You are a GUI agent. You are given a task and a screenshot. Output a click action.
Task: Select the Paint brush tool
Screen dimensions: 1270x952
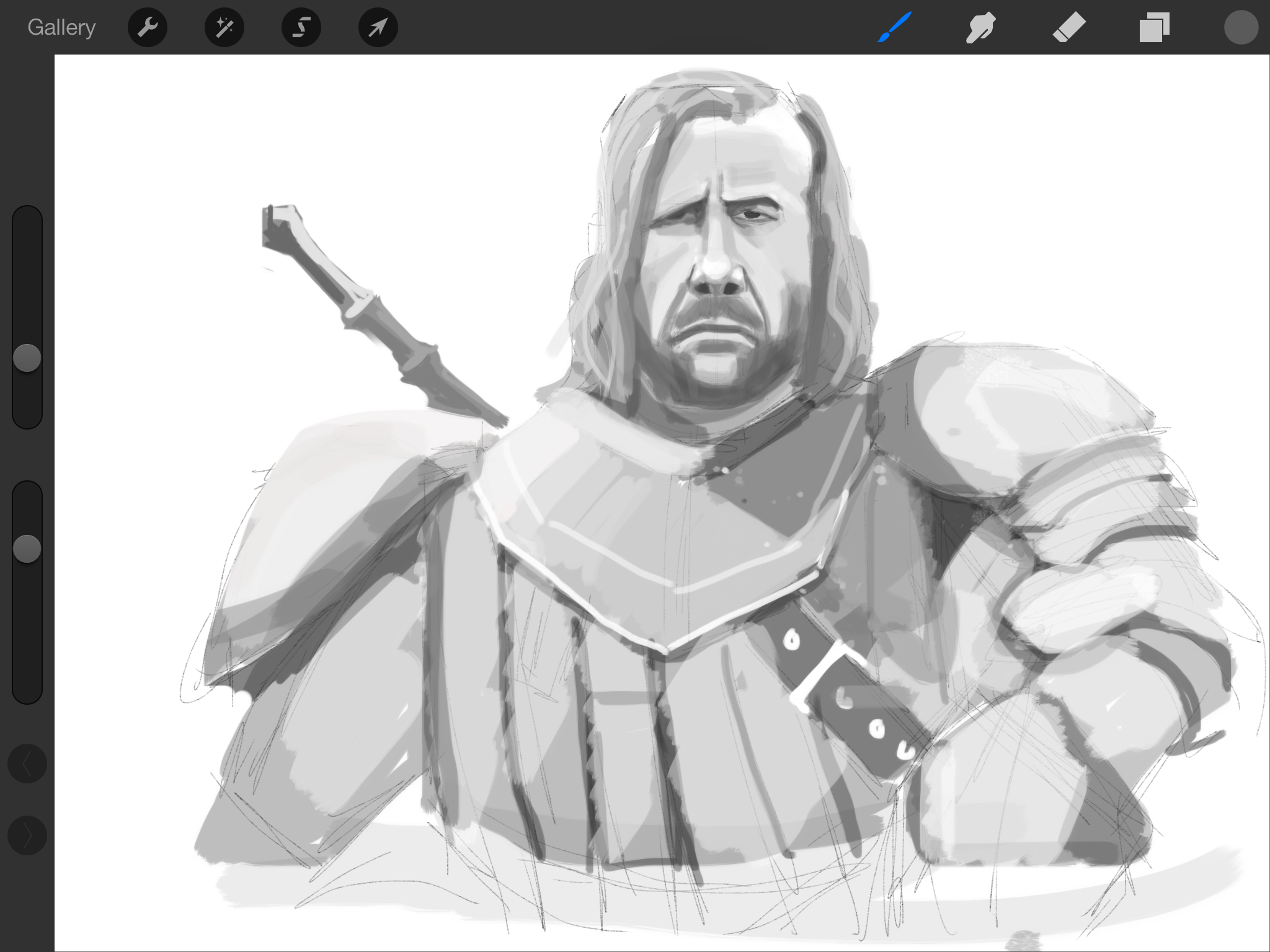click(x=894, y=27)
